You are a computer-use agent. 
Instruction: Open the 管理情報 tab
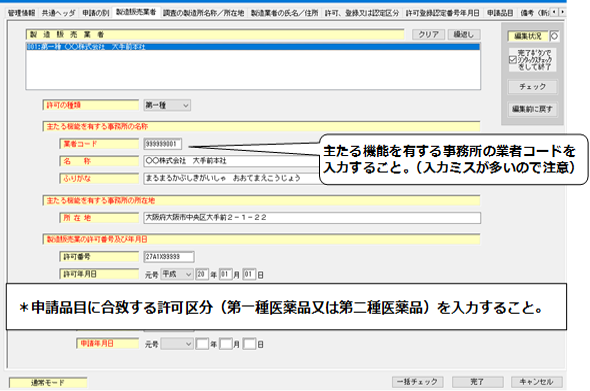[x=21, y=13]
